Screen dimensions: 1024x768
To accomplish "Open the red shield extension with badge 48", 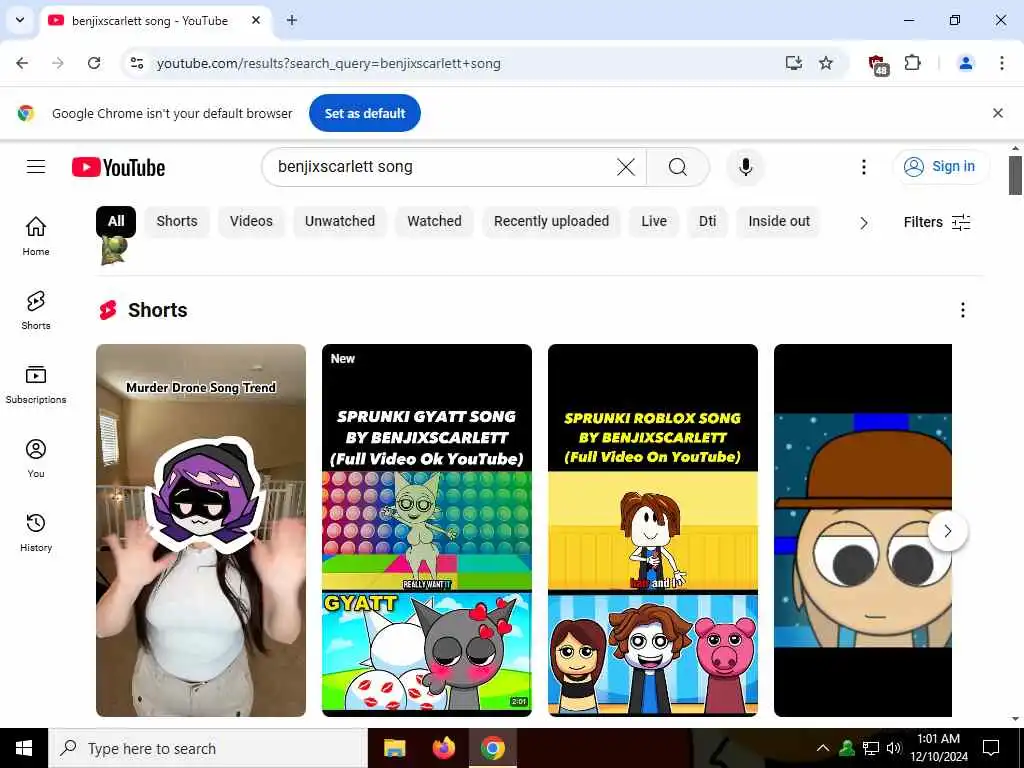I will tap(878, 64).
